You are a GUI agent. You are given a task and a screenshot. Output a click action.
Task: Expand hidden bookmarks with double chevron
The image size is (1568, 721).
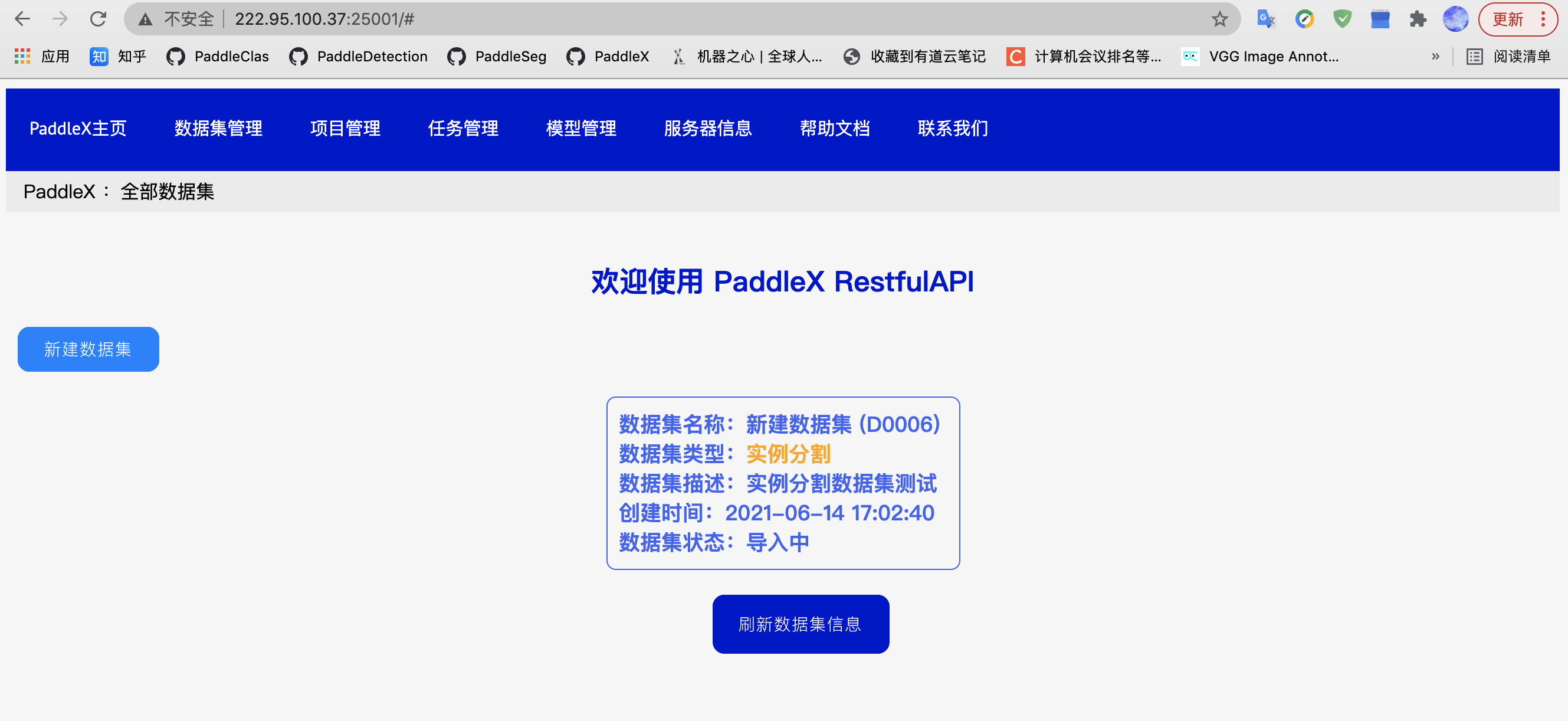pos(1435,57)
